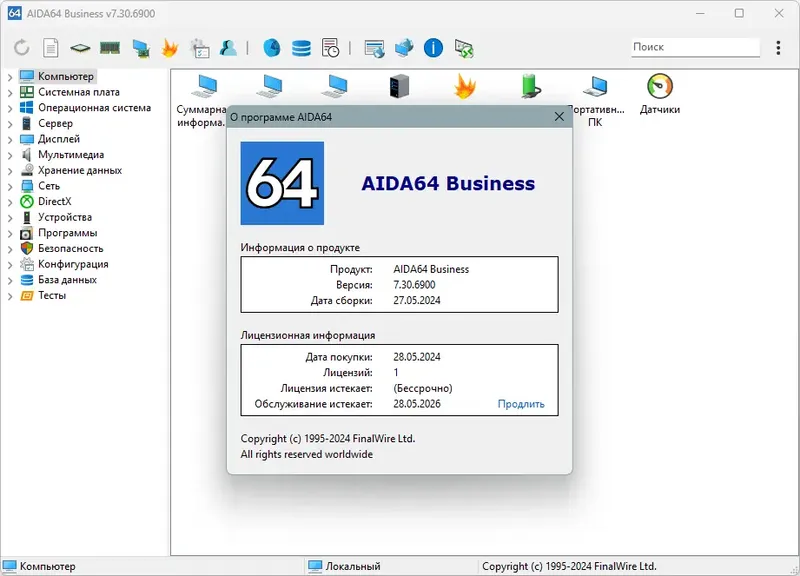Screen dimensions: 800x576
Task: Select DirectX in the sidebar
Action: (x=54, y=201)
